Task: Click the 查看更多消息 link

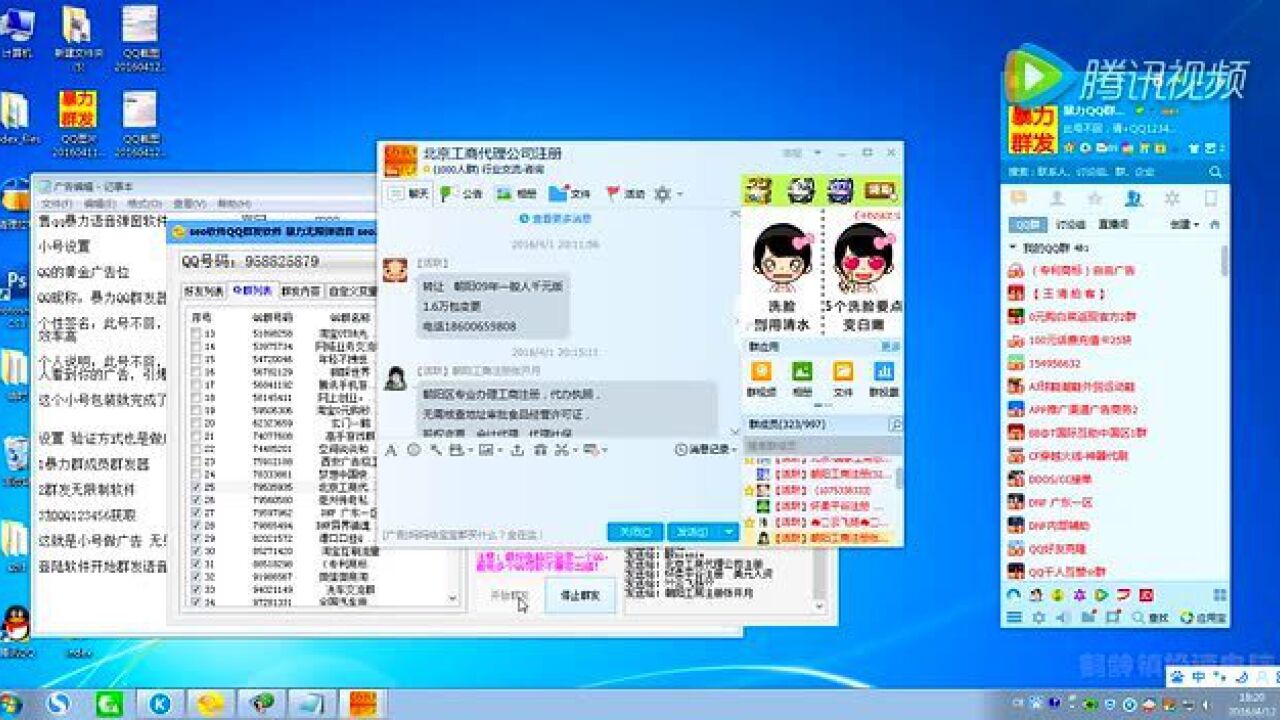Action: tap(555, 218)
